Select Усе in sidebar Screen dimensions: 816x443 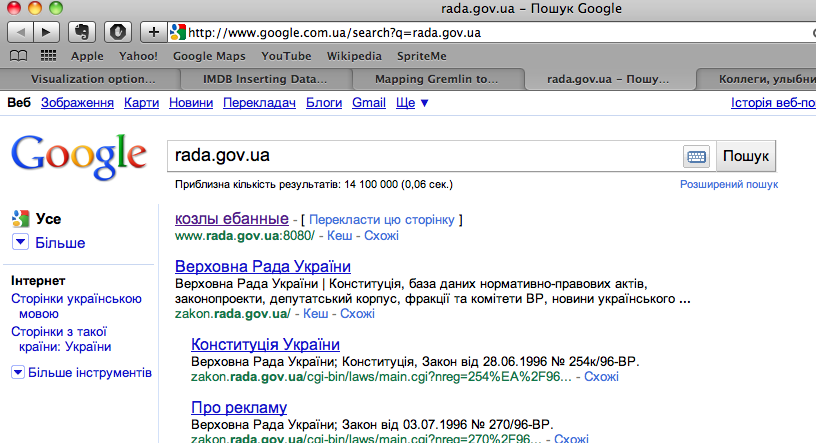[48, 219]
